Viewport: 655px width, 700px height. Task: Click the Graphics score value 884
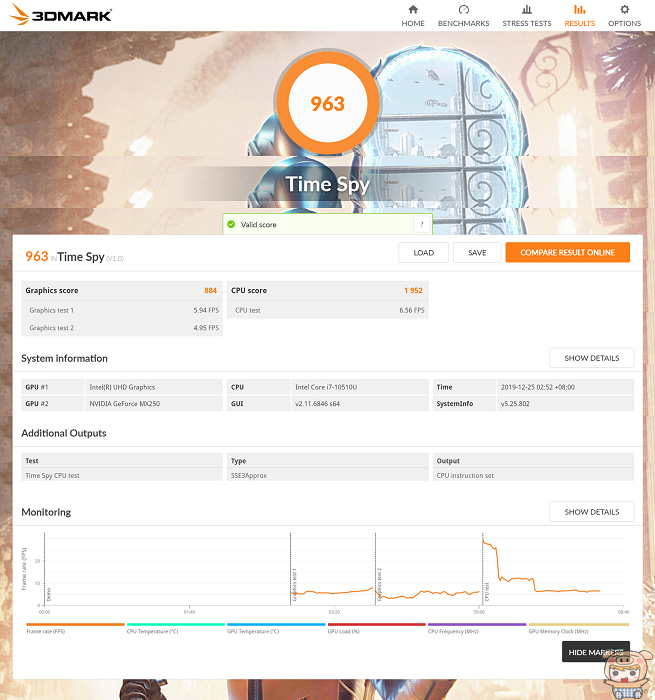click(210, 290)
